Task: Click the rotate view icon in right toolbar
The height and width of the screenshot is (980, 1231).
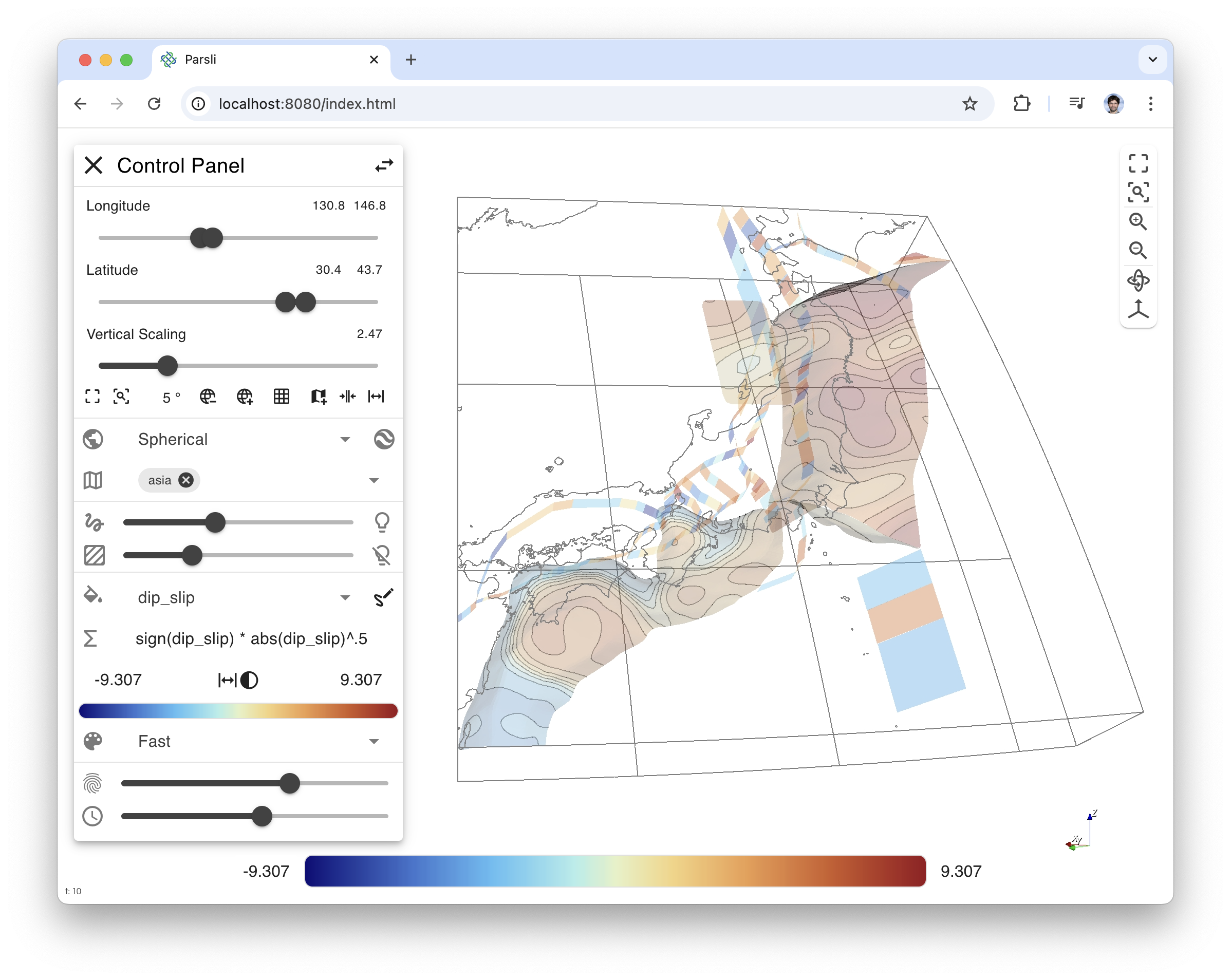Action: [1138, 280]
